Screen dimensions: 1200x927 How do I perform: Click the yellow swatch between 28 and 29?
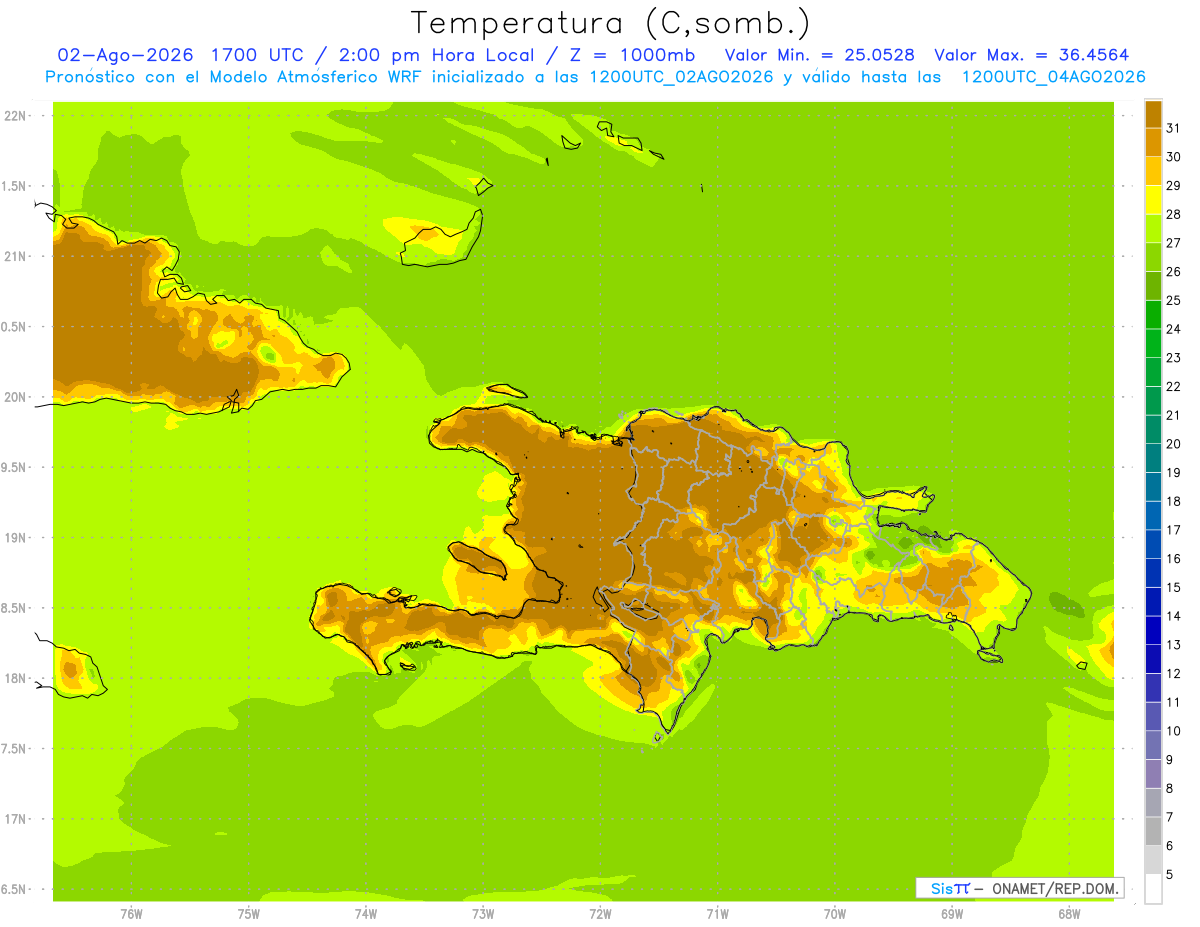[1153, 200]
